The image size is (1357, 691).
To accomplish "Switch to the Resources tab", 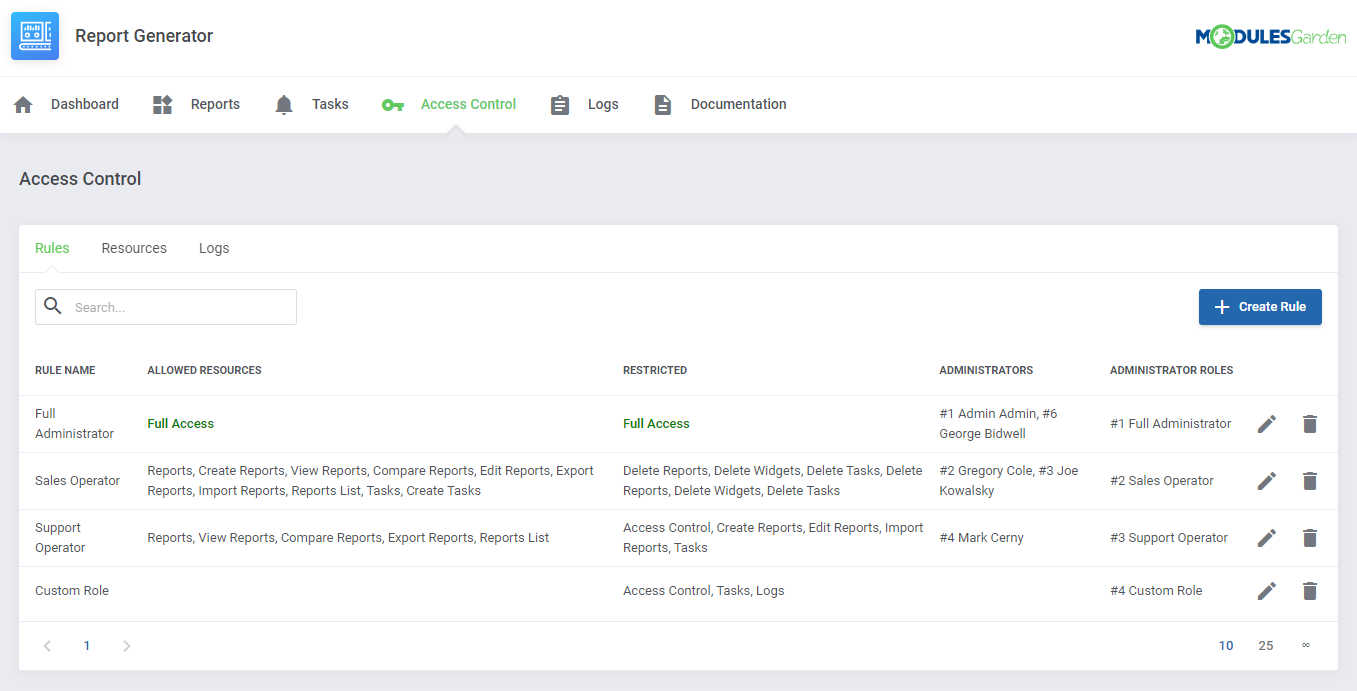I will click(x=133, y=247).
